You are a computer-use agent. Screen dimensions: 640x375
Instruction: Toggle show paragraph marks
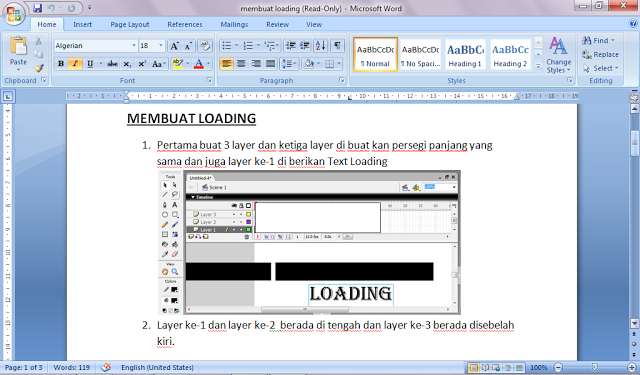point(337,46)
